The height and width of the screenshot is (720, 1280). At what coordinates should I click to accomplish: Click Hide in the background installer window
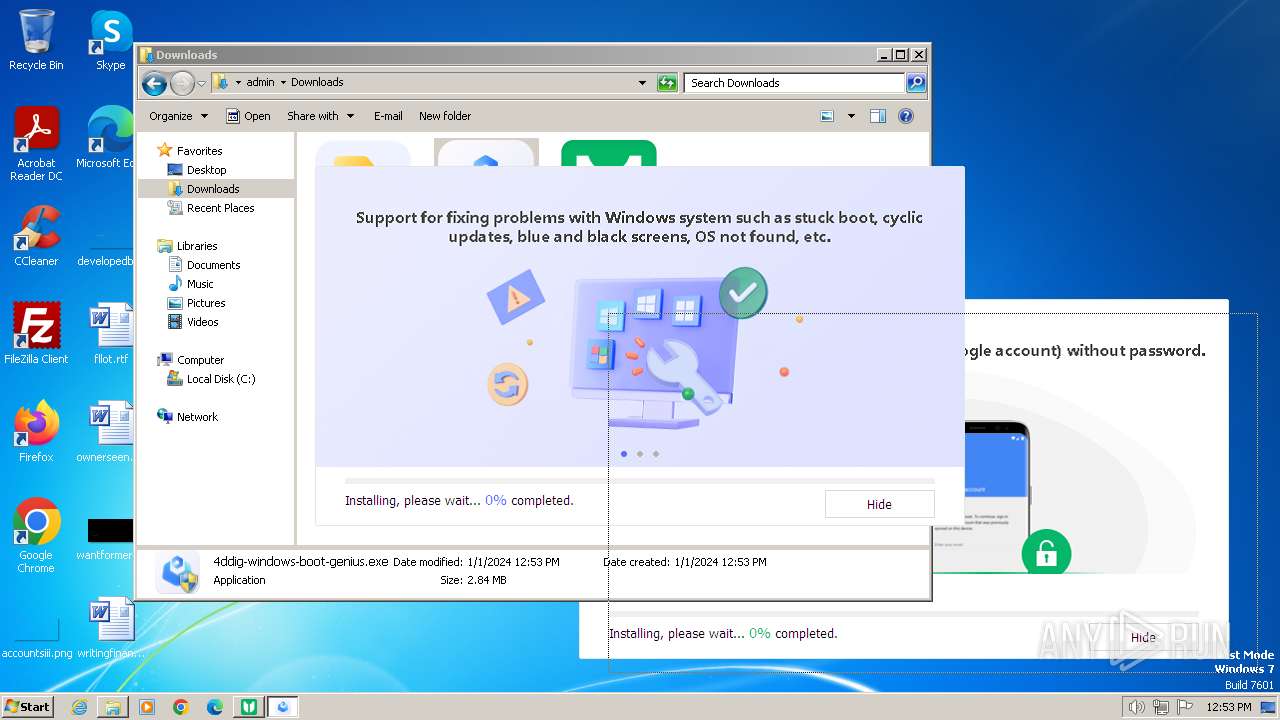1143,637
